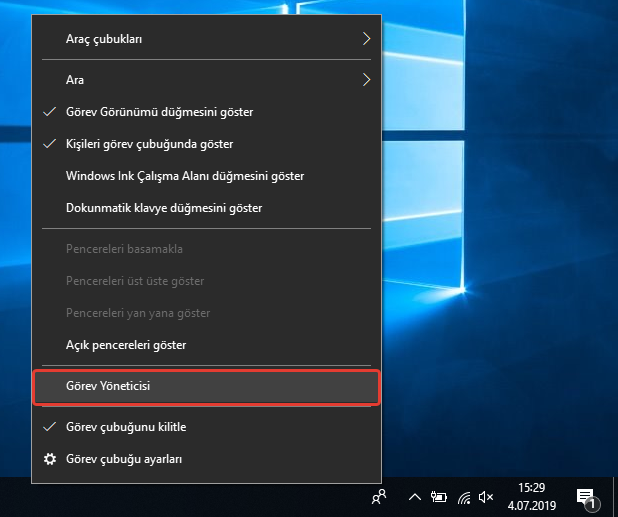
Task: Click the Show Desktop strip at taskbar edge
Action: pos(615,496)
